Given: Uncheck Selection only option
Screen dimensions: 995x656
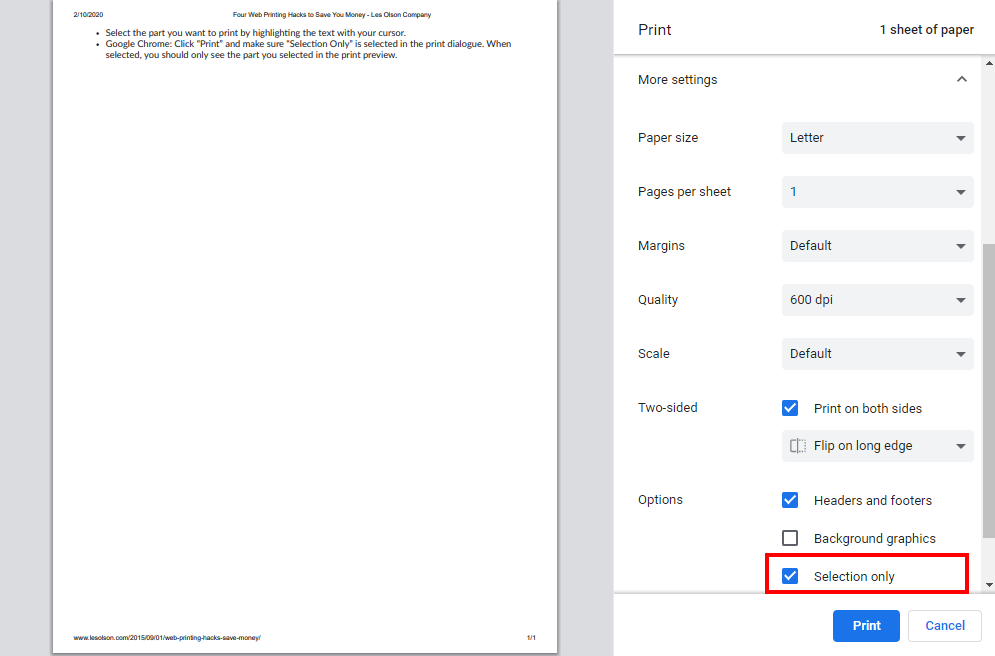Looking at the screenshot, I should click(790, 576).
